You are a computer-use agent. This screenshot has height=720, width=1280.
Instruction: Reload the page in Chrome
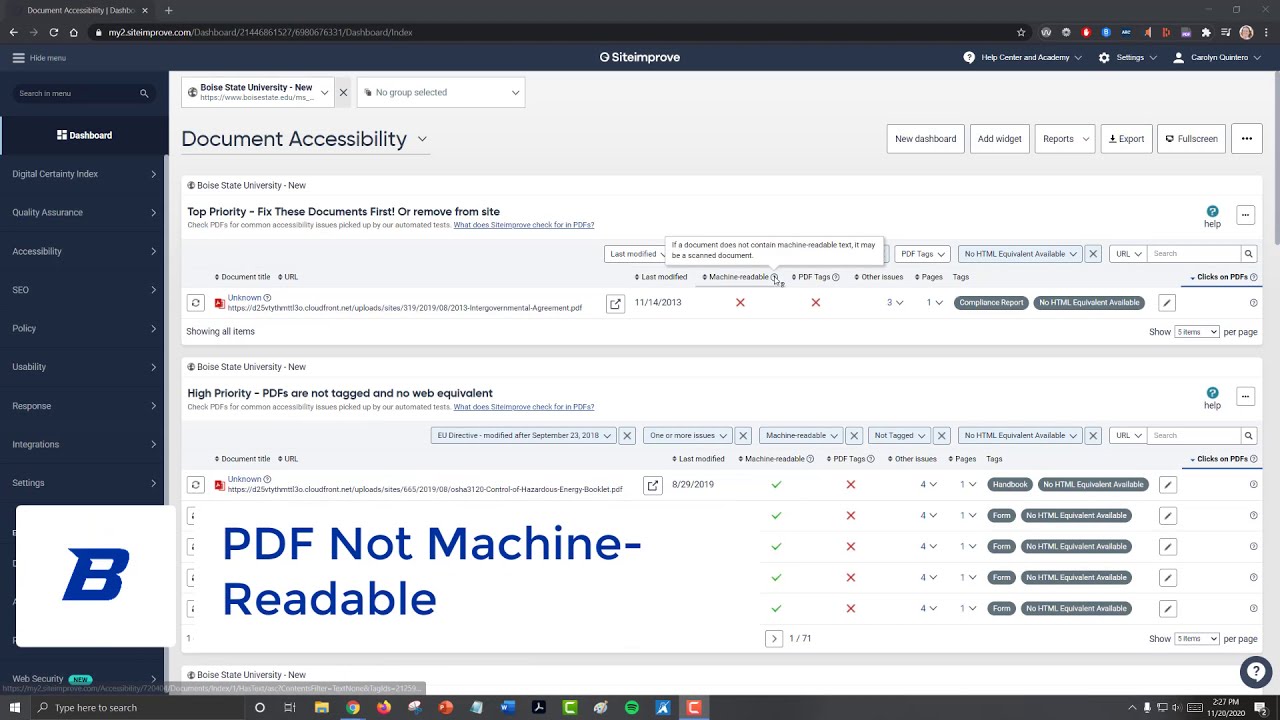53,32
